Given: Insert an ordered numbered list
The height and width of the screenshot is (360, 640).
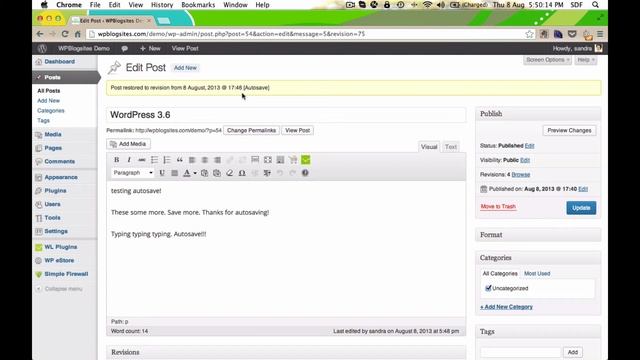Looking at the screenshot, I should pyautogui.click(x=167, y=160).
